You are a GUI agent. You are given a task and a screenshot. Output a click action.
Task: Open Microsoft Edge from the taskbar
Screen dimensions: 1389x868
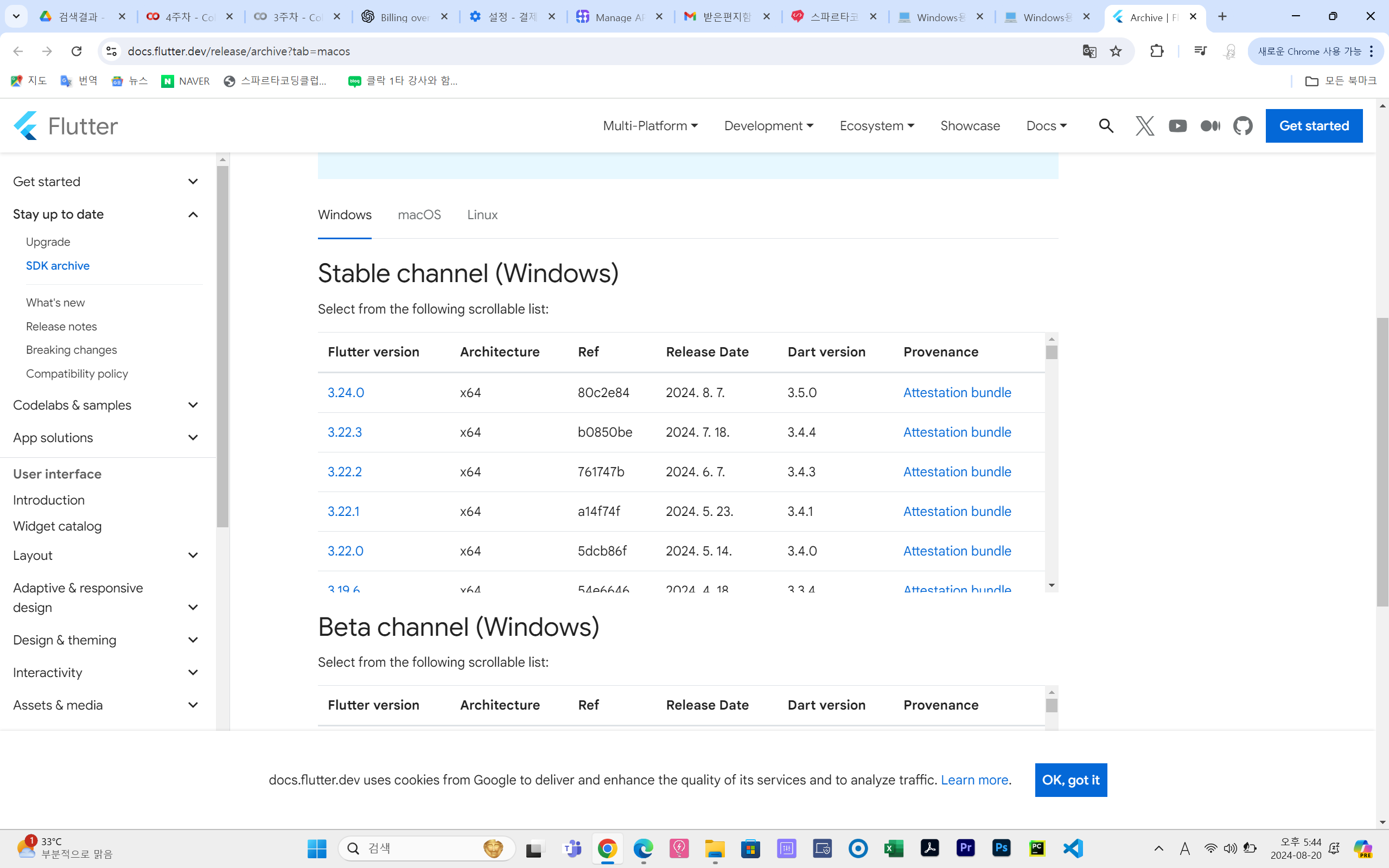point(643,848)
